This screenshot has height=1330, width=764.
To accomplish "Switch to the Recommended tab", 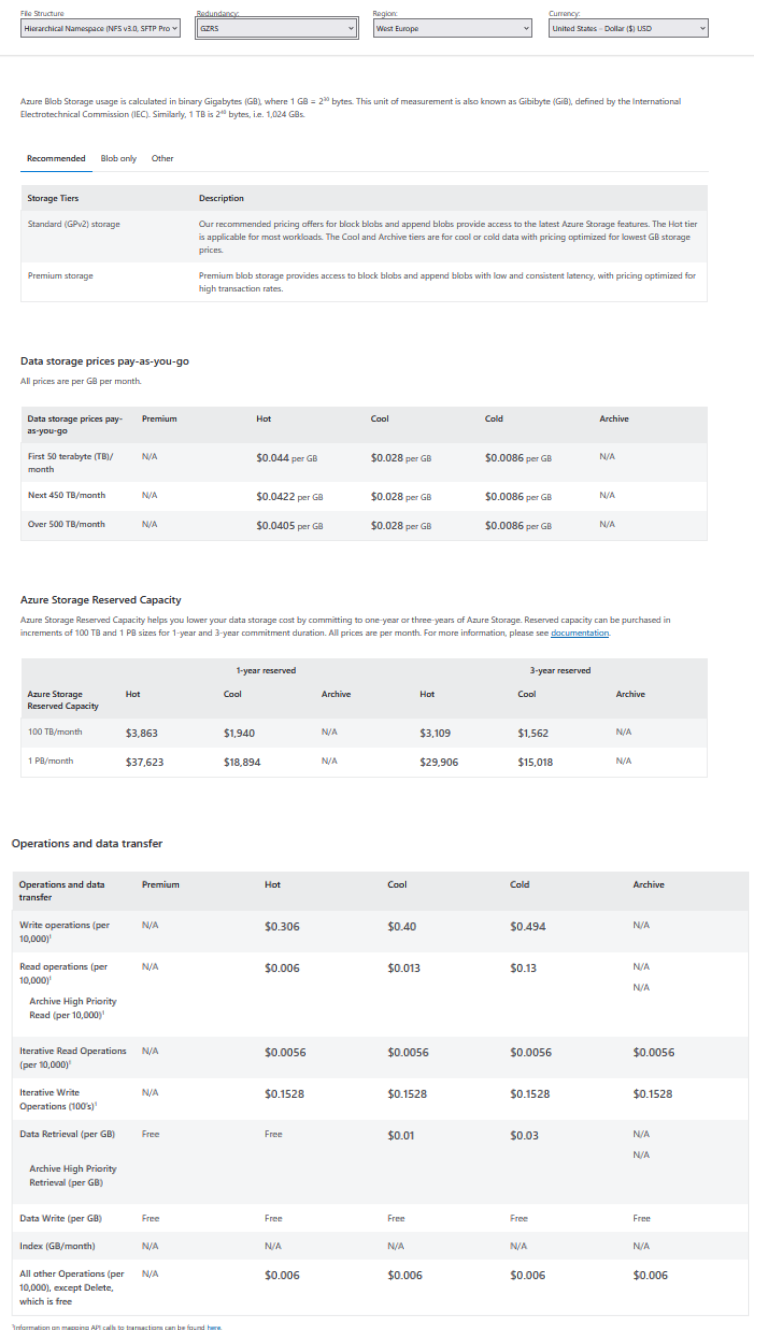I will (x=56, y=158).
